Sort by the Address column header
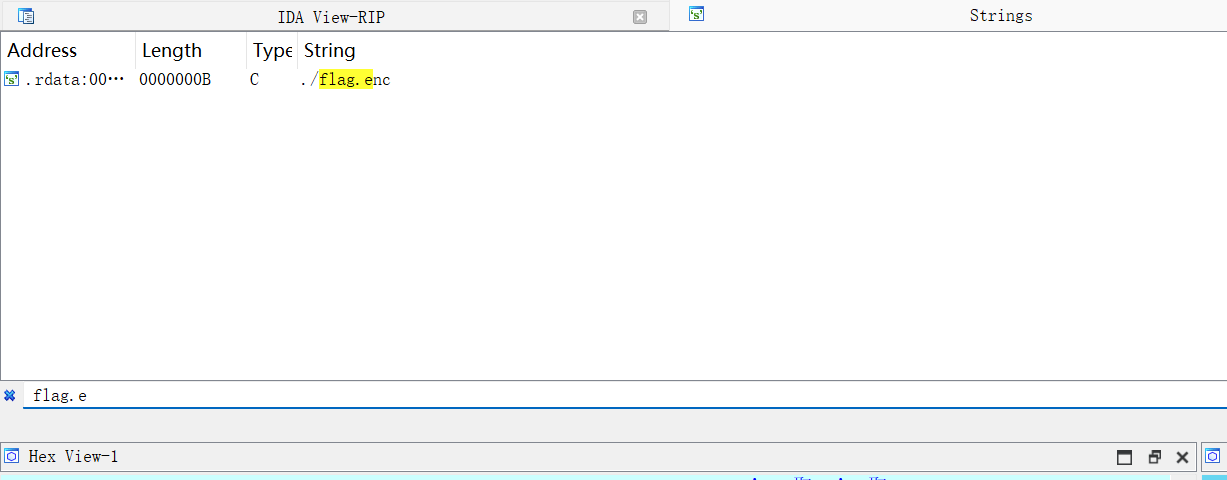The width and height of the screenshot is (1227, 480). (43, 51)
